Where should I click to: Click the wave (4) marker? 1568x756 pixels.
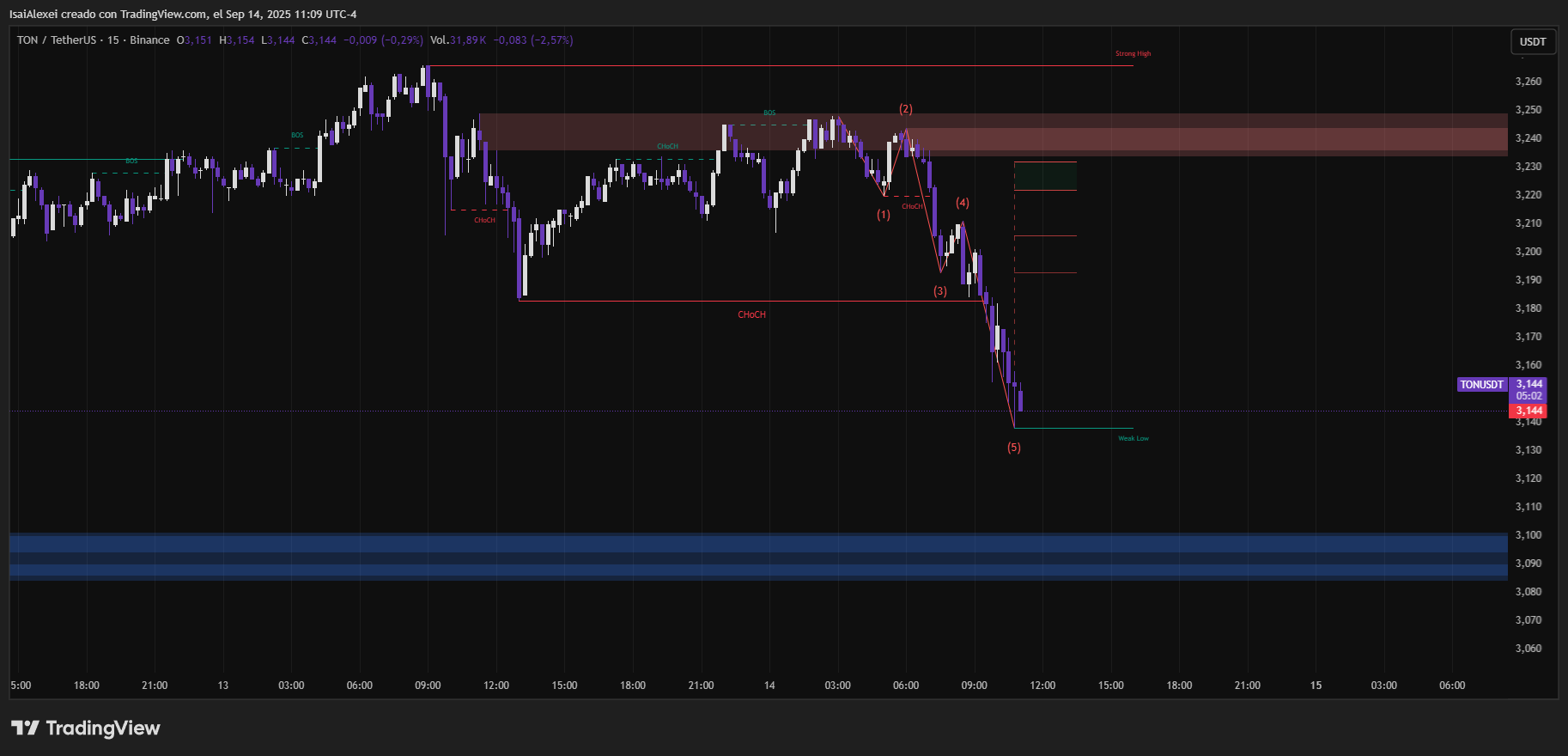click(x=963, y=203)
